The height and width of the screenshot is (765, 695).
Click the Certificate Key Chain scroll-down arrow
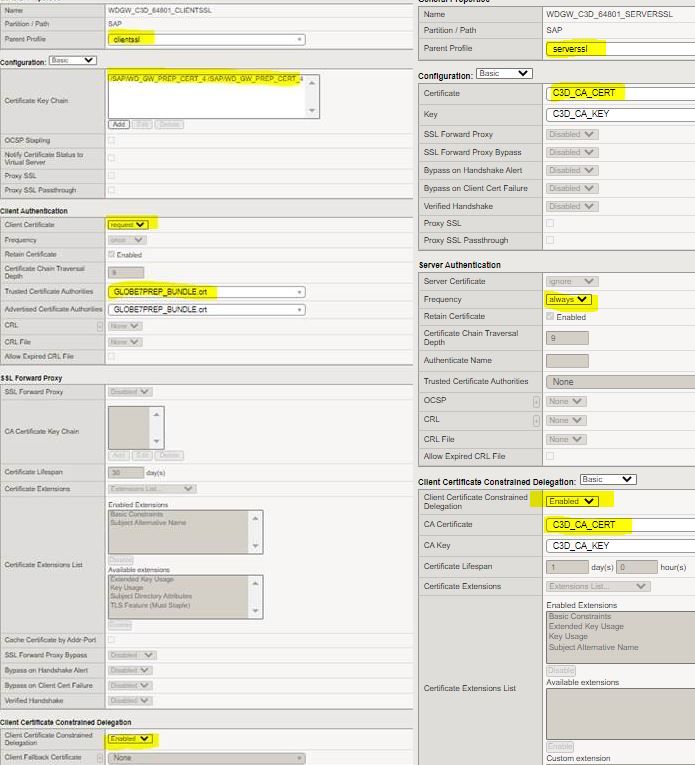pyautogui.click(x=312, y=111)
